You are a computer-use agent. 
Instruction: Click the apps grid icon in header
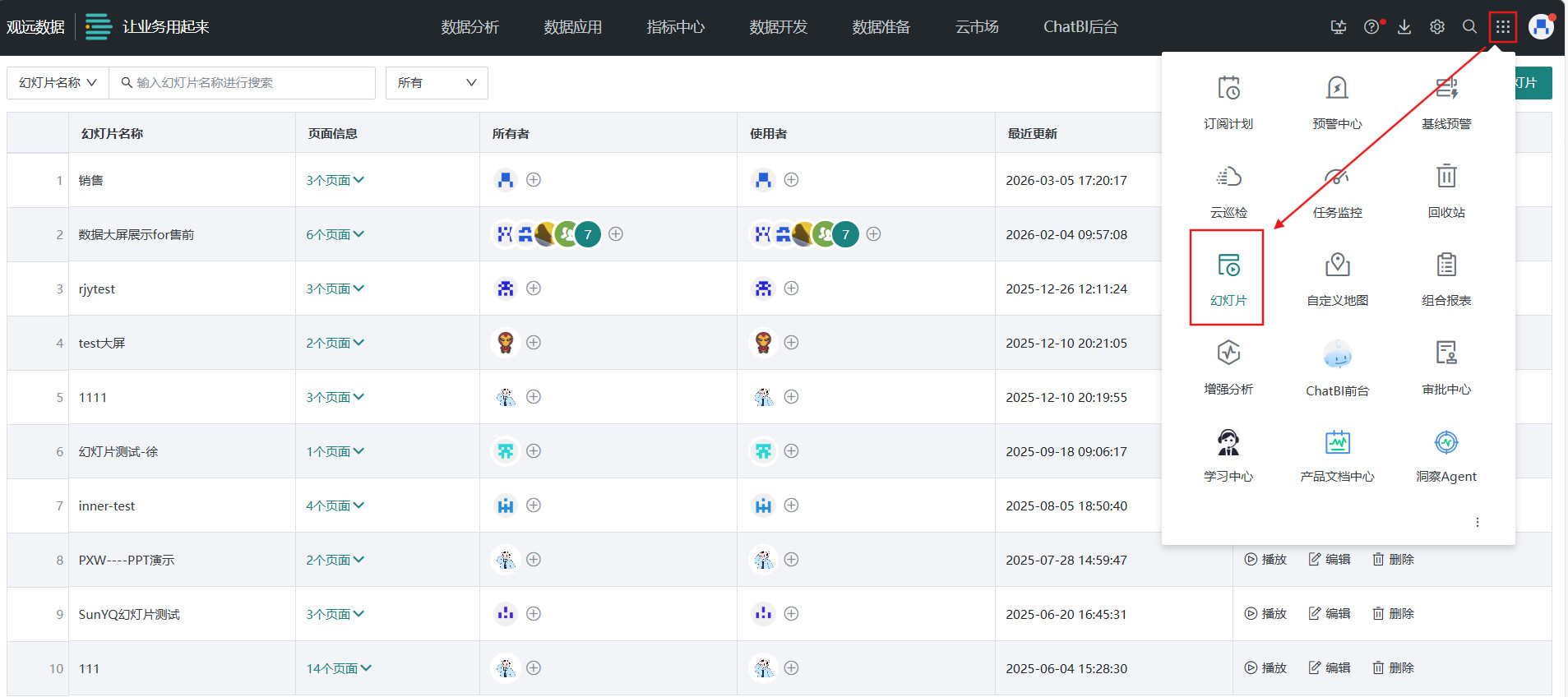(x=1502, y=27)
